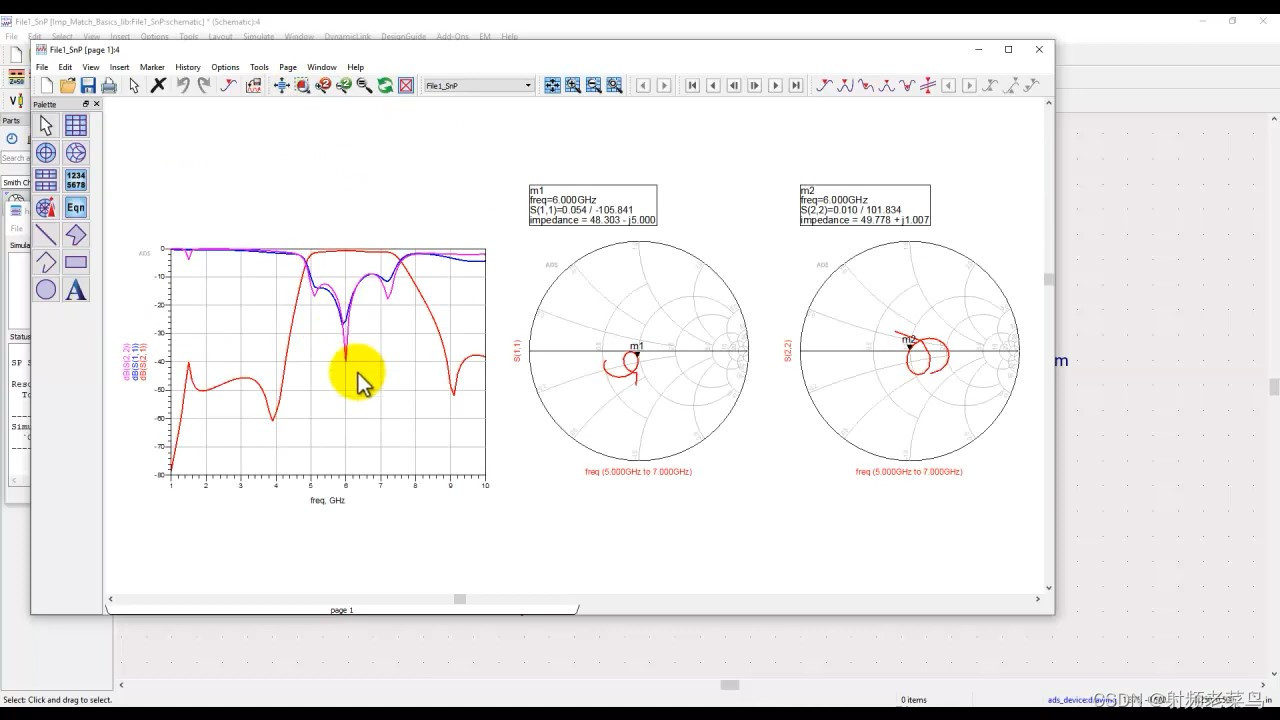Open the Marker menu
Image resolution: width=1280 pixels, height=720 pixels.
[152, 67]
